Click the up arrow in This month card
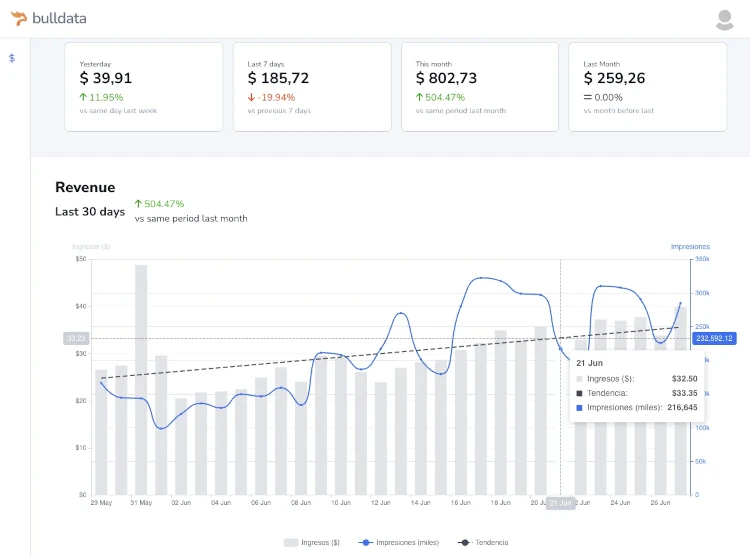Image resolution: width=750 pixels, height=557 pixels. [420, 97]
